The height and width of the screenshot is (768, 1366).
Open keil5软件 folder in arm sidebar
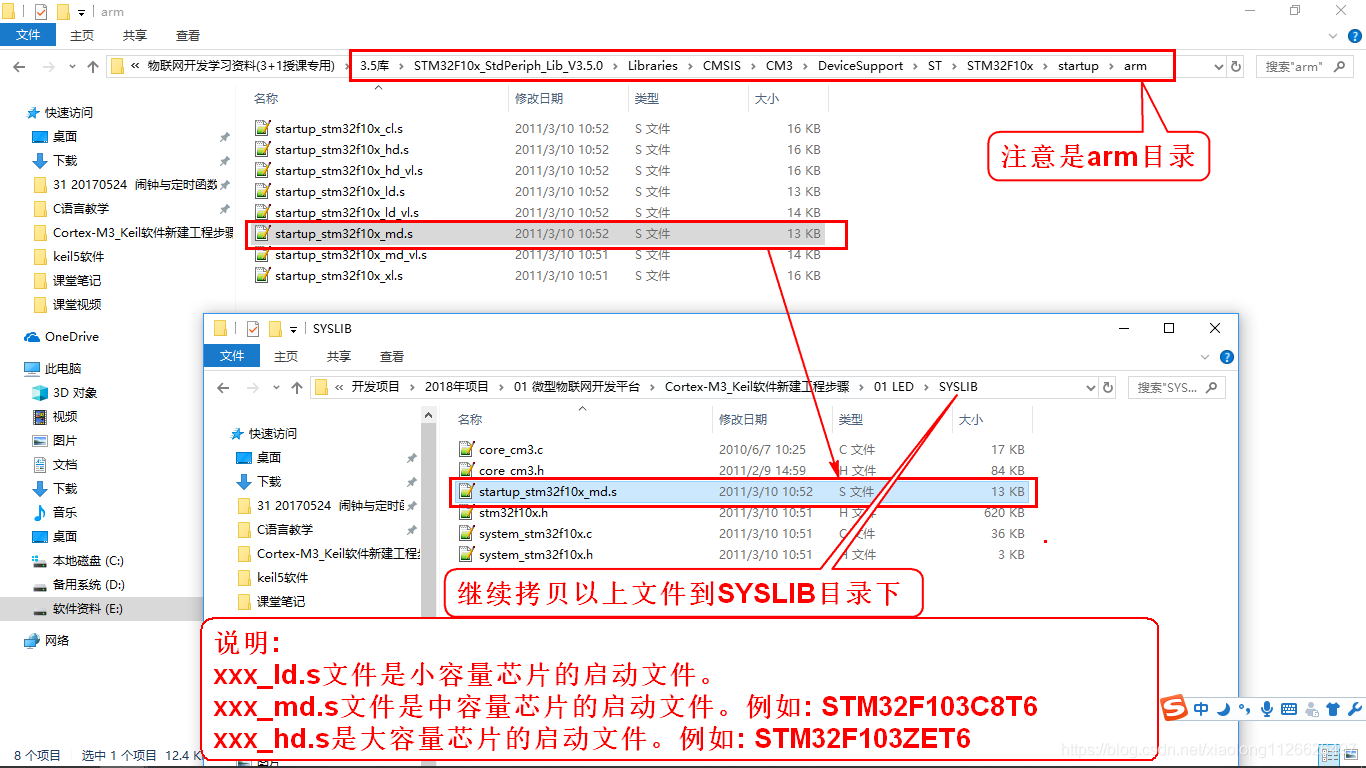coord(78,257)
